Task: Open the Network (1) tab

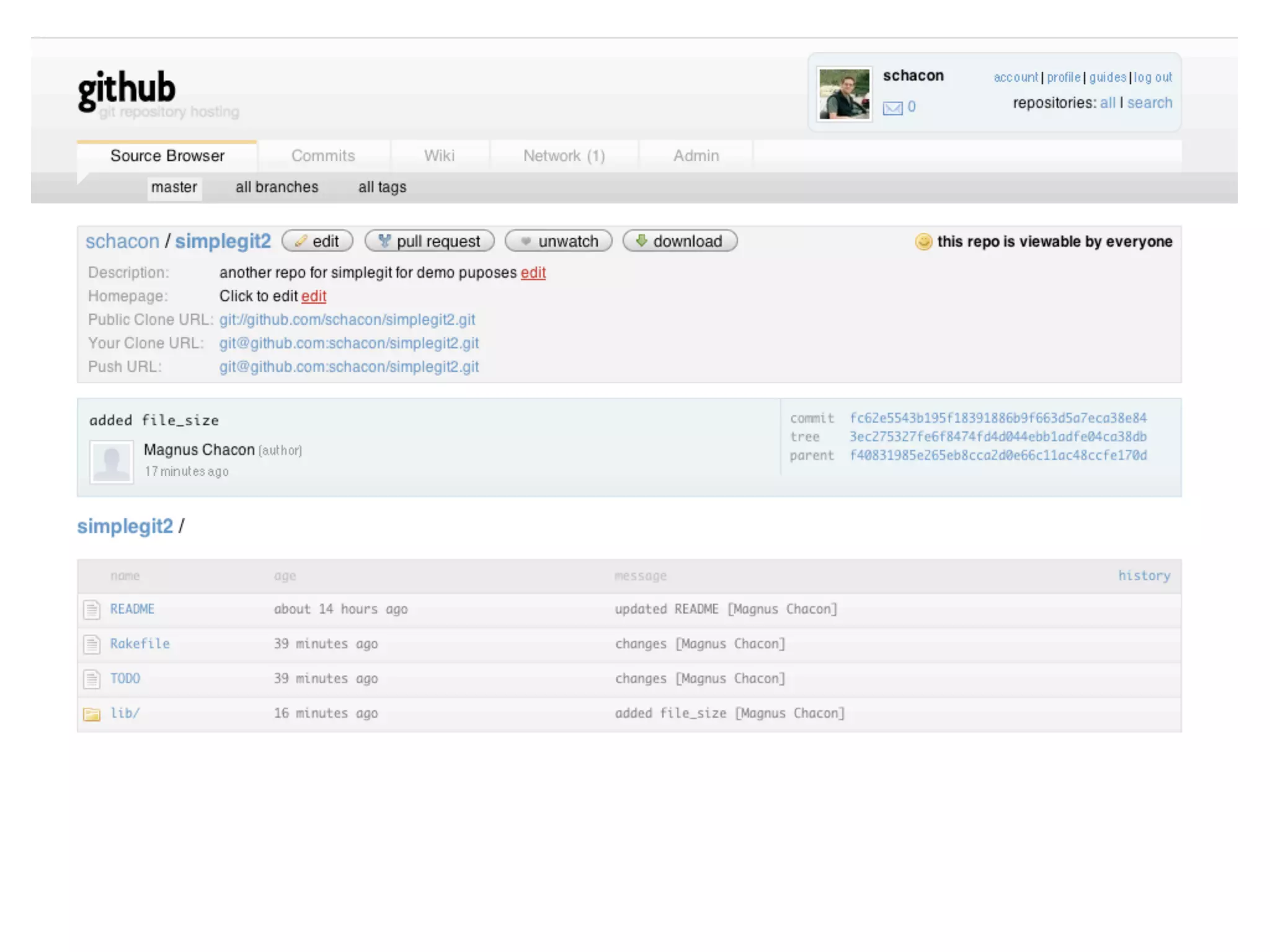Action: tap(564, 156)
